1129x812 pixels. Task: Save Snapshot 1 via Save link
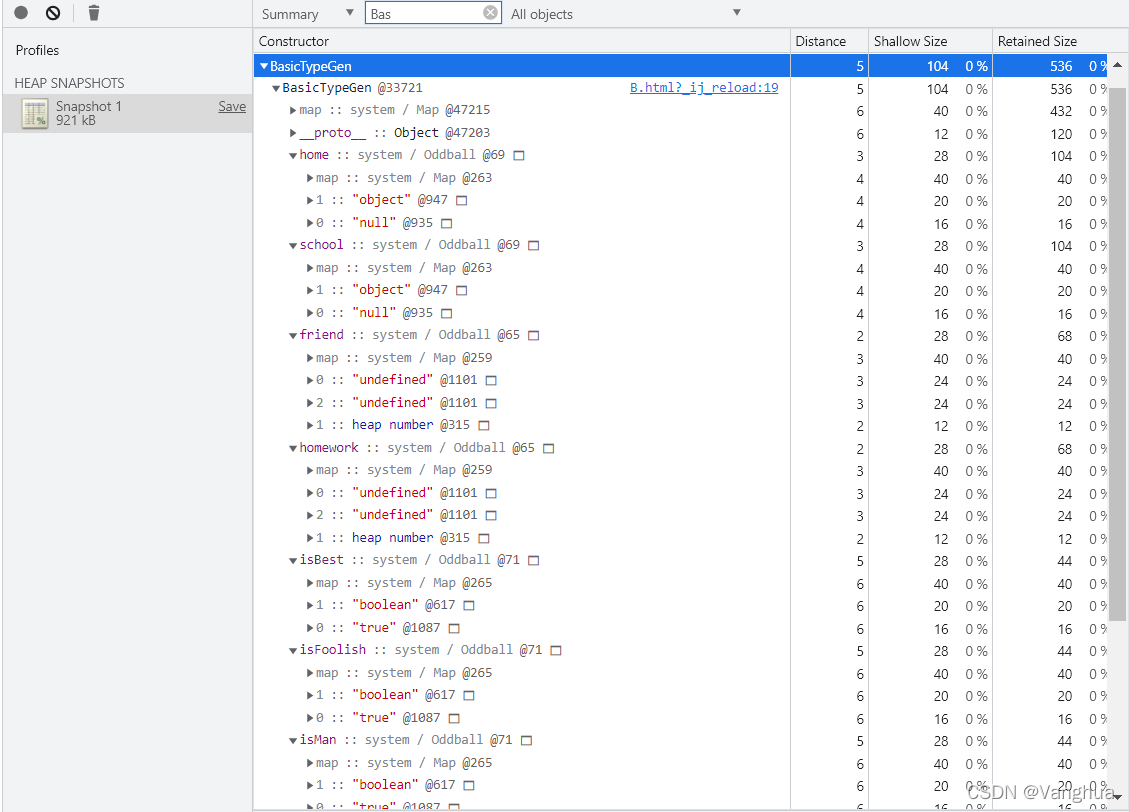[x=232, y=106]
